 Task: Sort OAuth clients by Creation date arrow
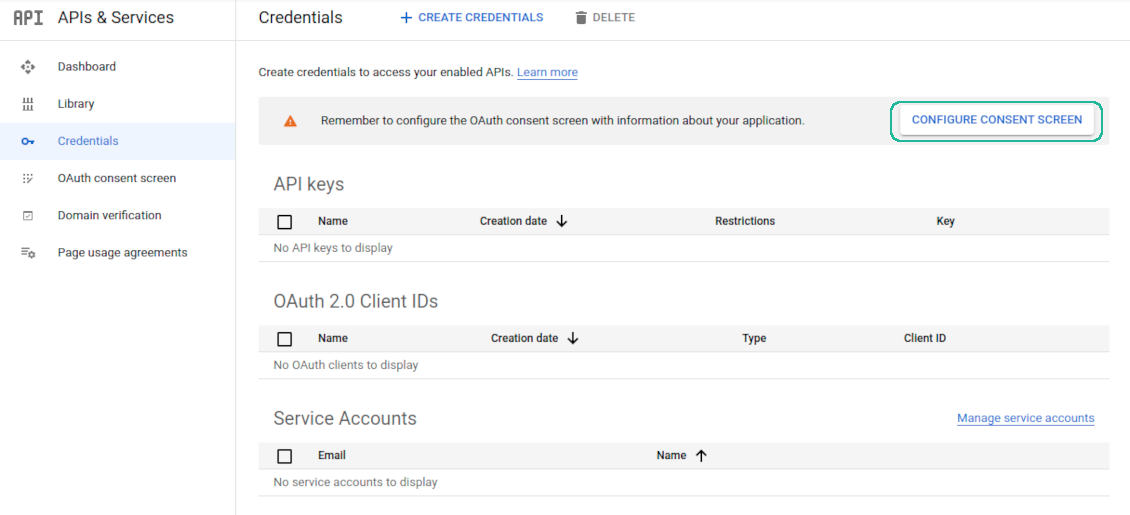click(x=573, y=338)
